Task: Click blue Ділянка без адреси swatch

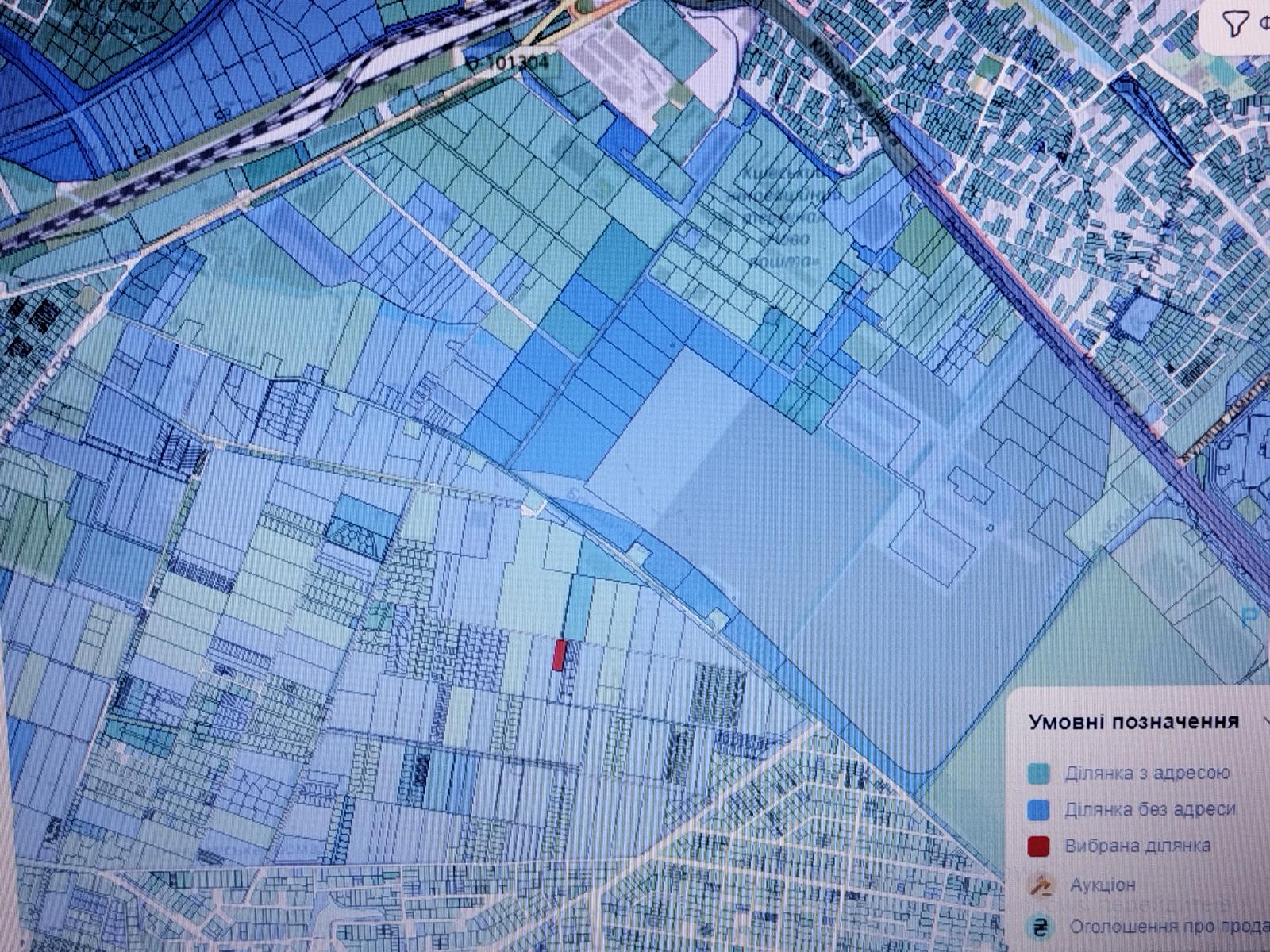Action: pyautogui.click(x=1038, y=810)
